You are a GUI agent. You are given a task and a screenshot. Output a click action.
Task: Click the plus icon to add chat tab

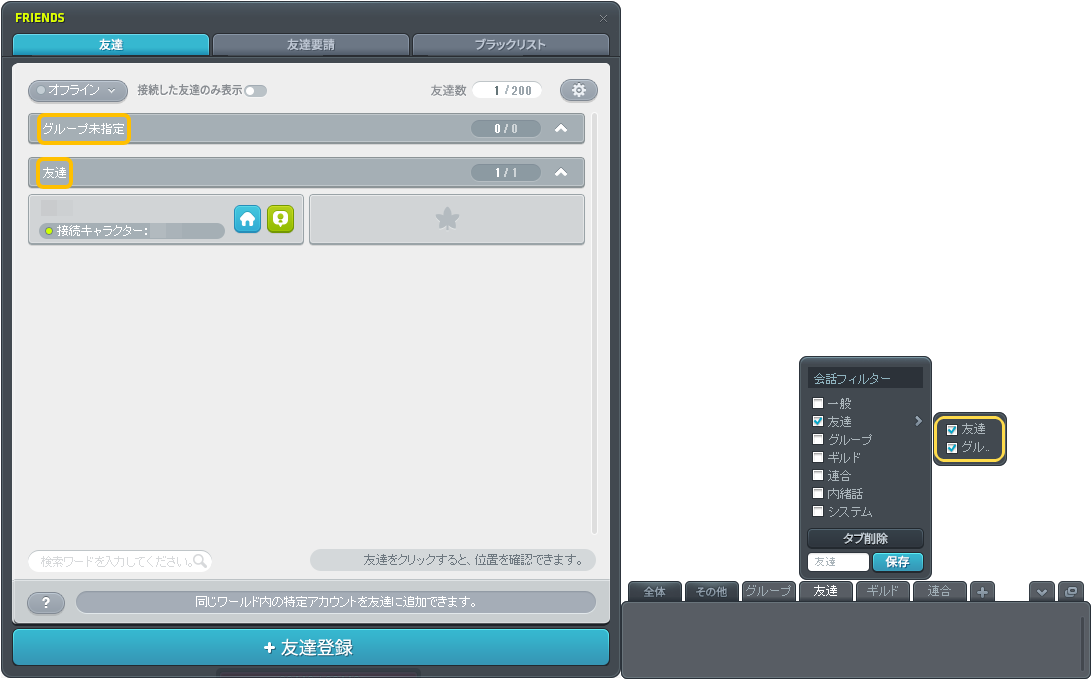pyautogui.click(x=982, y=592)
